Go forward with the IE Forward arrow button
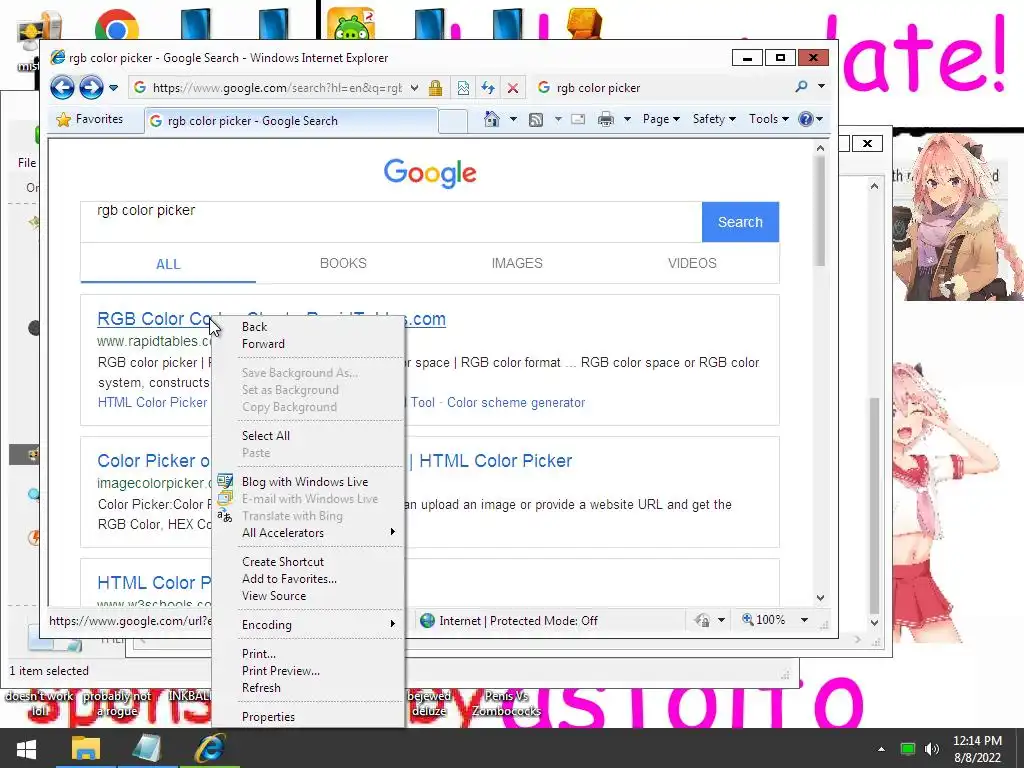Image resolution: width=1024 pixels, height=768 pixels. [x=91, y=88]
